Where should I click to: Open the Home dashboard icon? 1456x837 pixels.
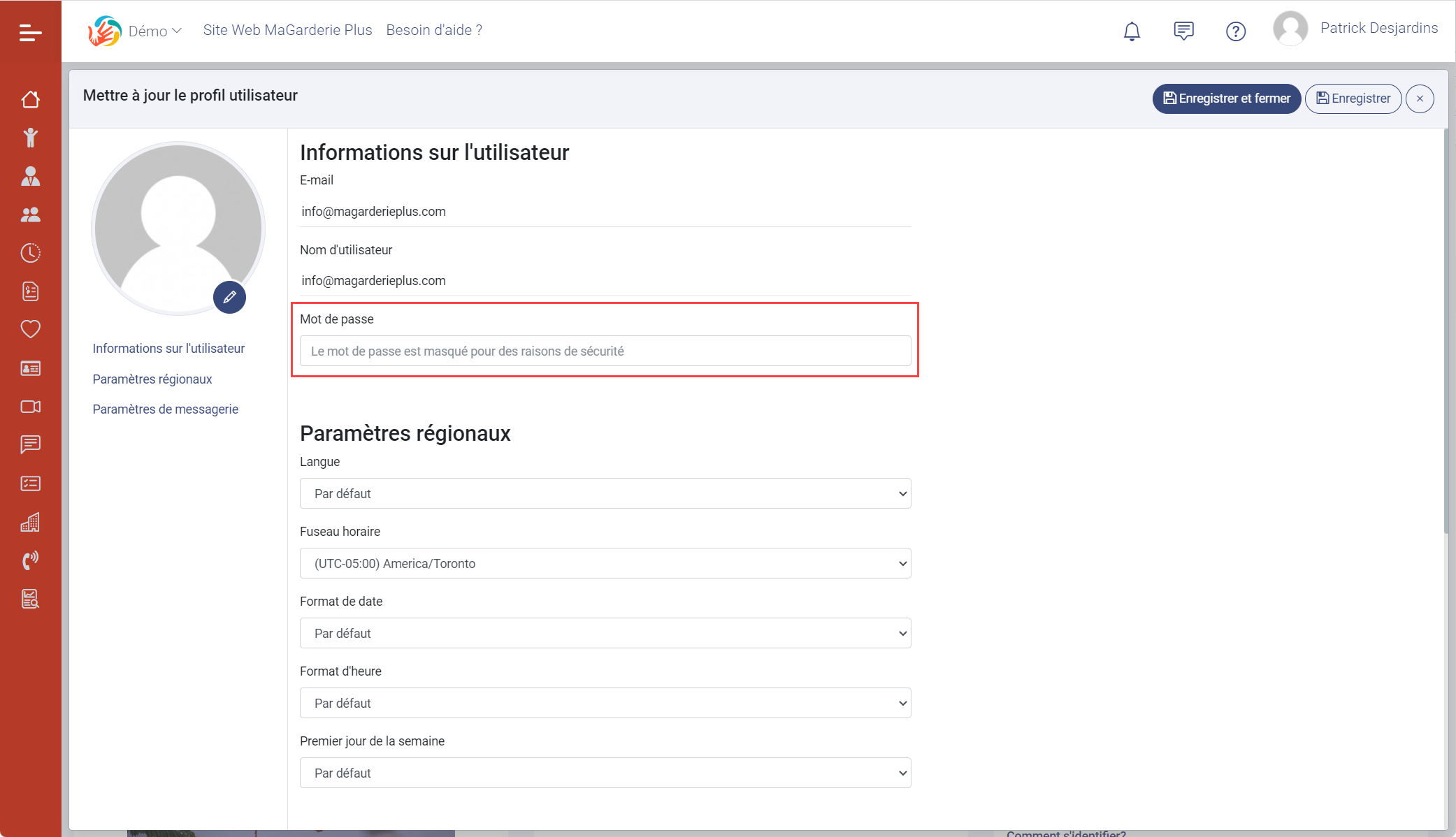point(30,99)
